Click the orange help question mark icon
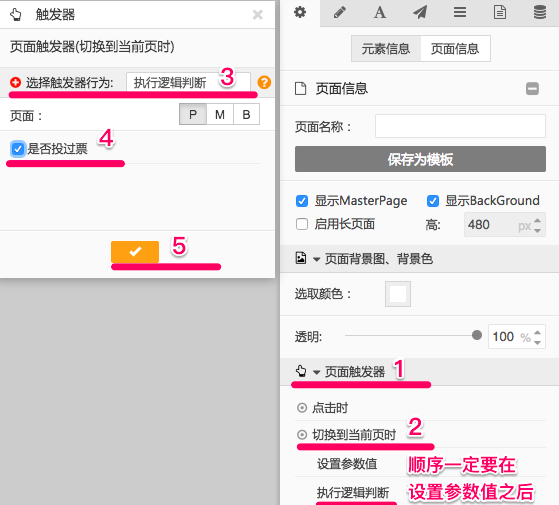The image size is (559, 505). pos(264,82)
